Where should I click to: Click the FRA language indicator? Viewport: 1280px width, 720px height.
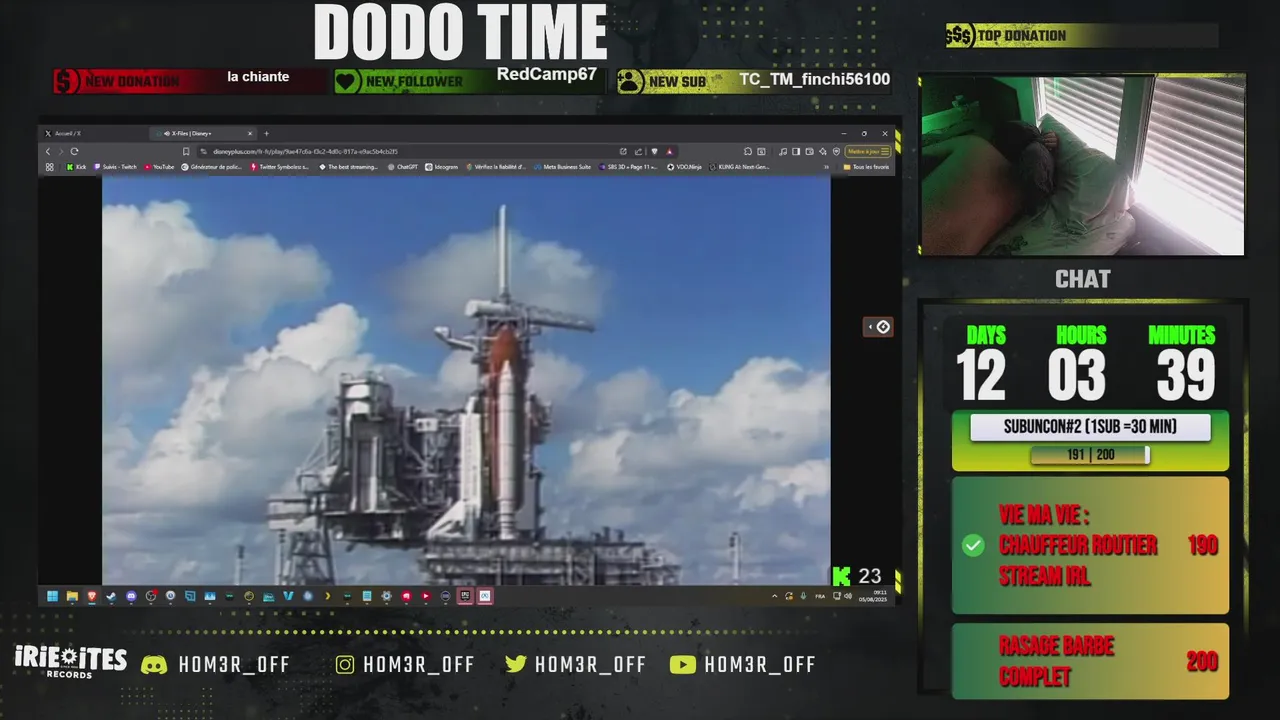[x=820, y=596]
